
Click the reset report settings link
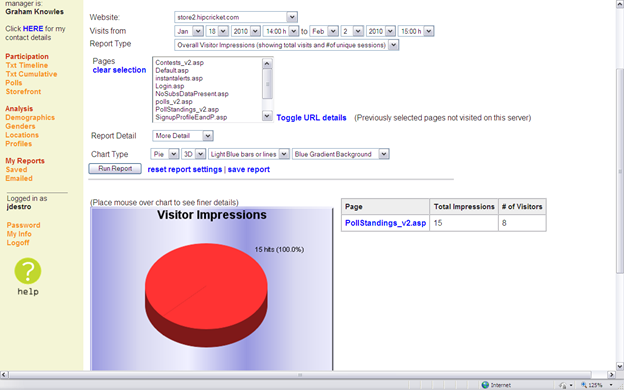point(185,170)
